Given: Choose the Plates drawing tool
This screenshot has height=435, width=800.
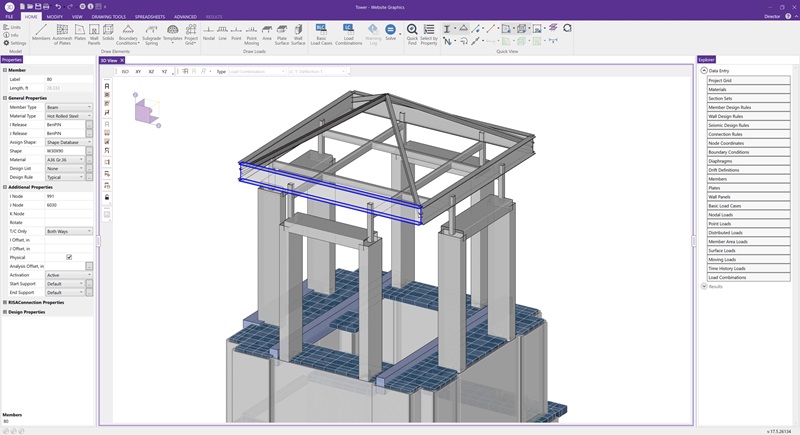Looking at the screenshot, I should 80,33.
